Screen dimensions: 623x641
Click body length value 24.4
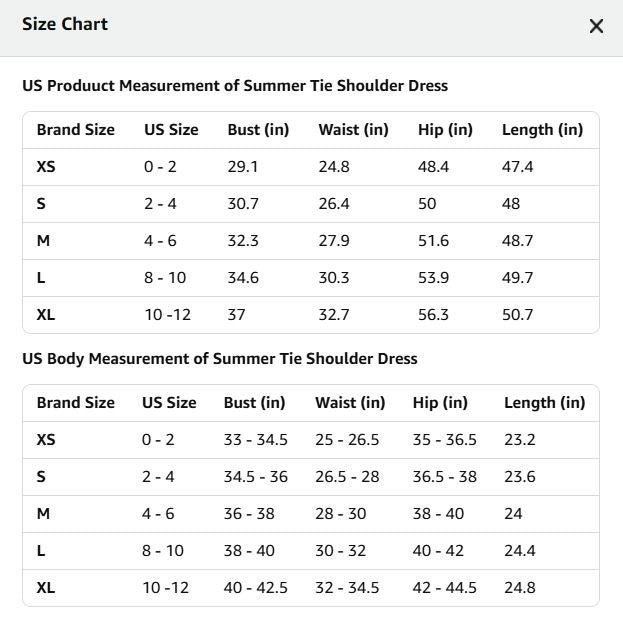(x=520, y=551)
